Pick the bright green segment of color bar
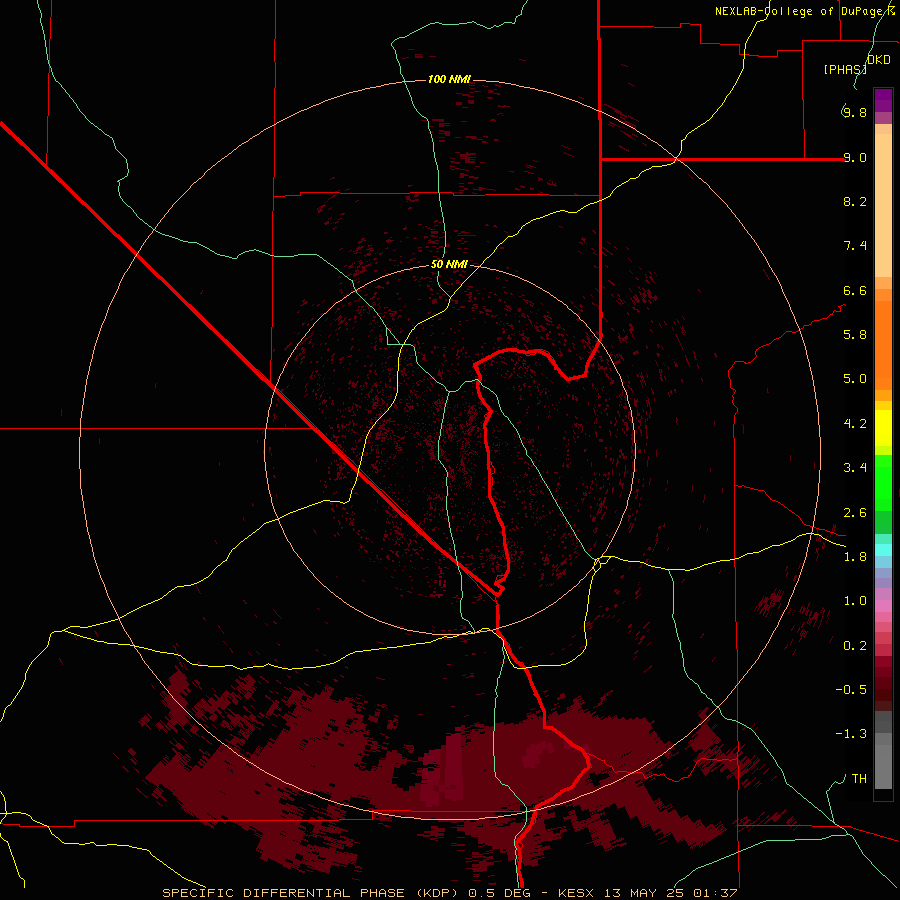The width and height of the screenshot is (900, 900). pos(883,482)
